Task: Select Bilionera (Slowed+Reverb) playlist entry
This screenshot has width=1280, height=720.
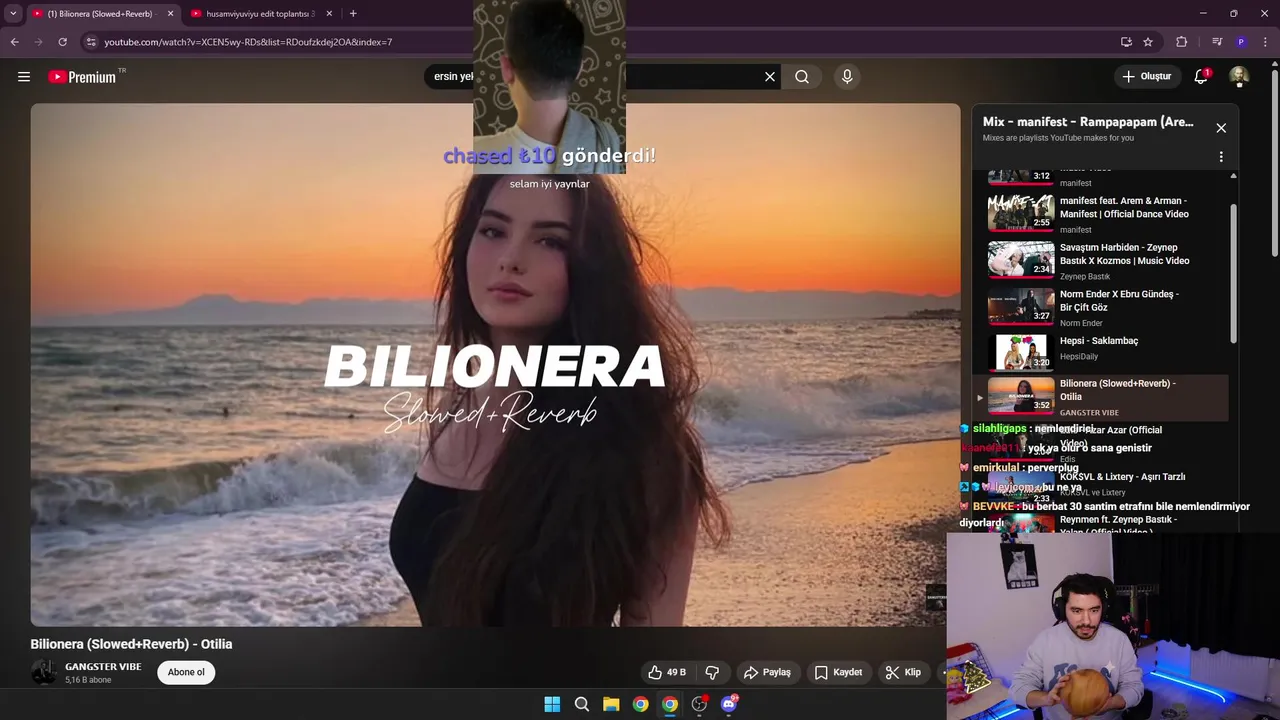Action: (1103, 398)
